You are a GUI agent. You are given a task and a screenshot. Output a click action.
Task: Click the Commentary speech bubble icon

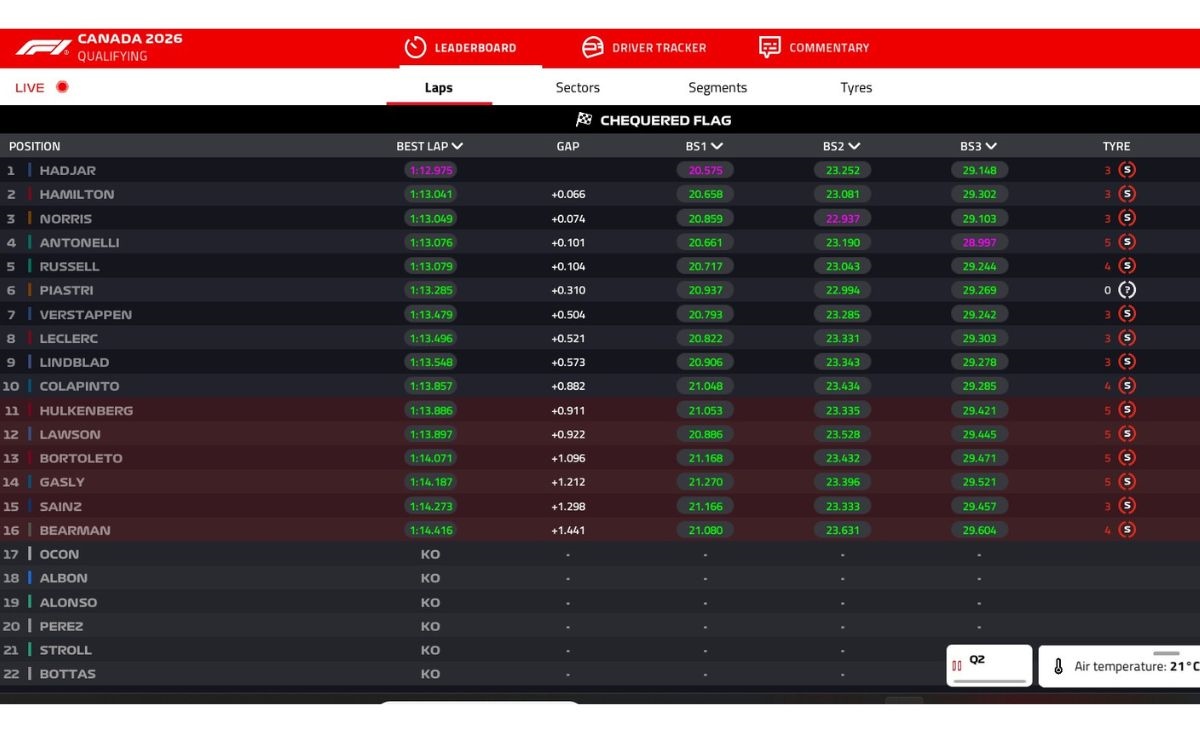click(770, 47)
